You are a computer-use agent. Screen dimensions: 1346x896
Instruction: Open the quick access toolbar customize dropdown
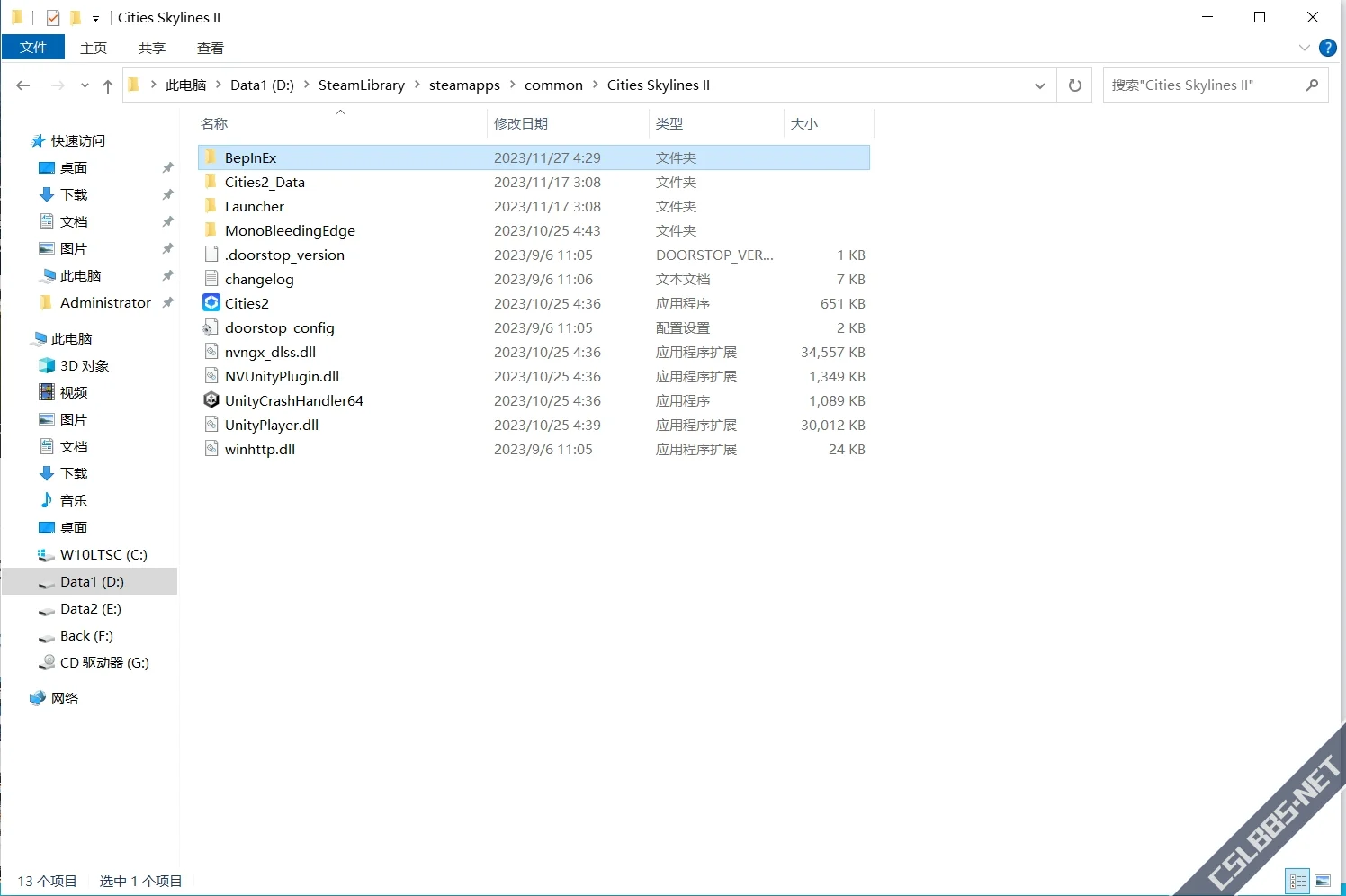point(95,18)
